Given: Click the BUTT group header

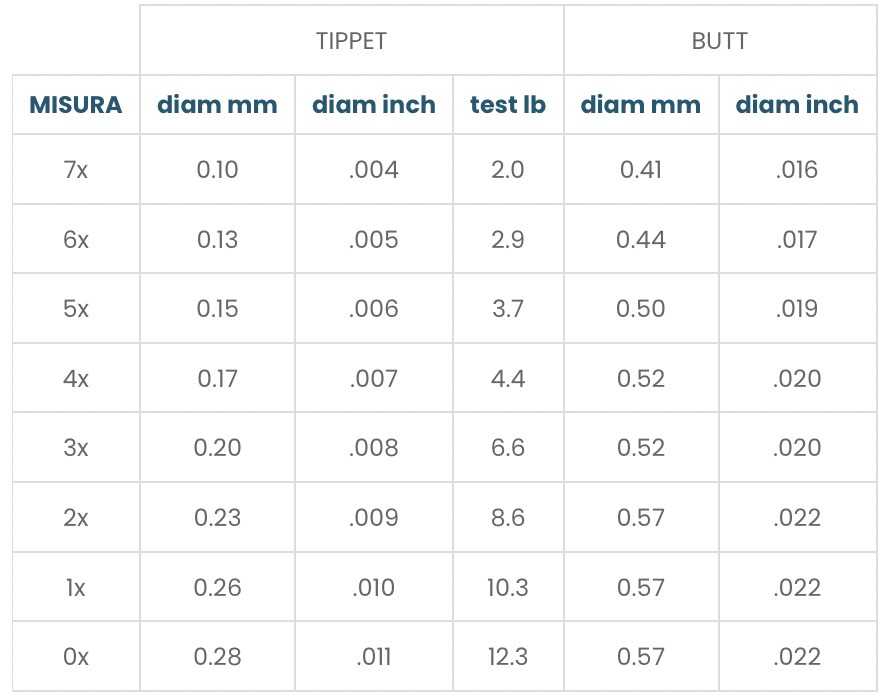Looking at the screenshot, I should coord(719,41).
